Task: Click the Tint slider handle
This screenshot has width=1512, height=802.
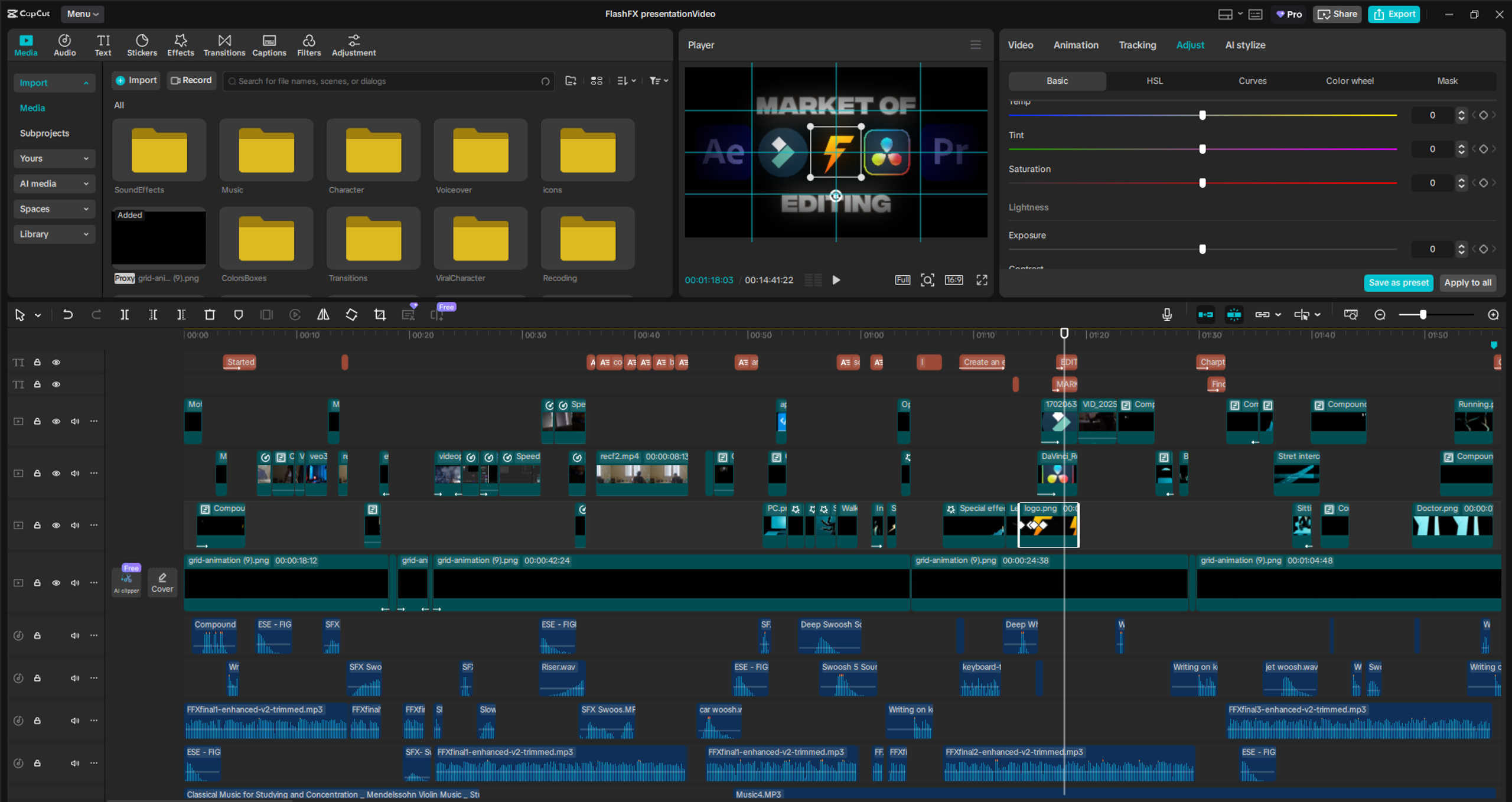Action: (x=1202, y=149)
